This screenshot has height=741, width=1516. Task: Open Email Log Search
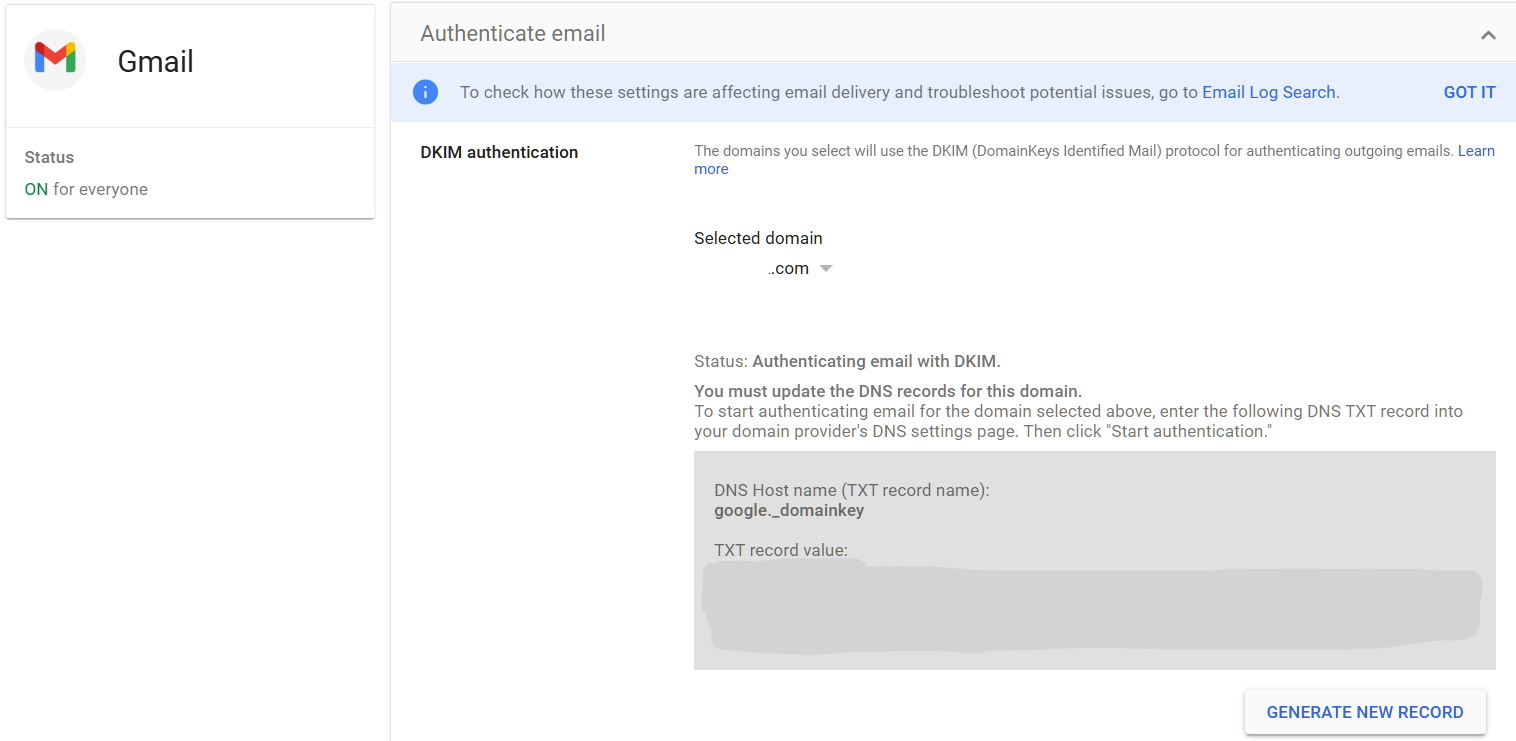(x=1269, y=91)
